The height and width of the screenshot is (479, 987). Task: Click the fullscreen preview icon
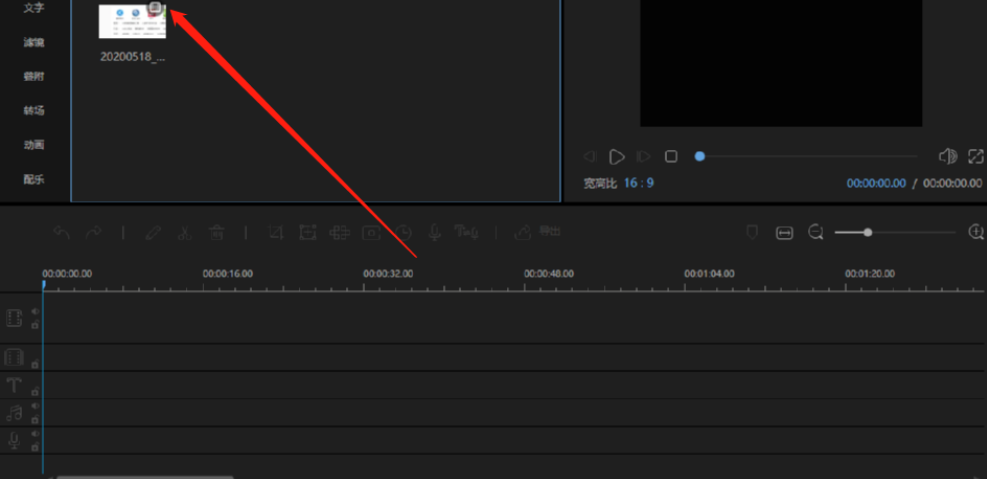pyautogui.click(x=976, y=156)
